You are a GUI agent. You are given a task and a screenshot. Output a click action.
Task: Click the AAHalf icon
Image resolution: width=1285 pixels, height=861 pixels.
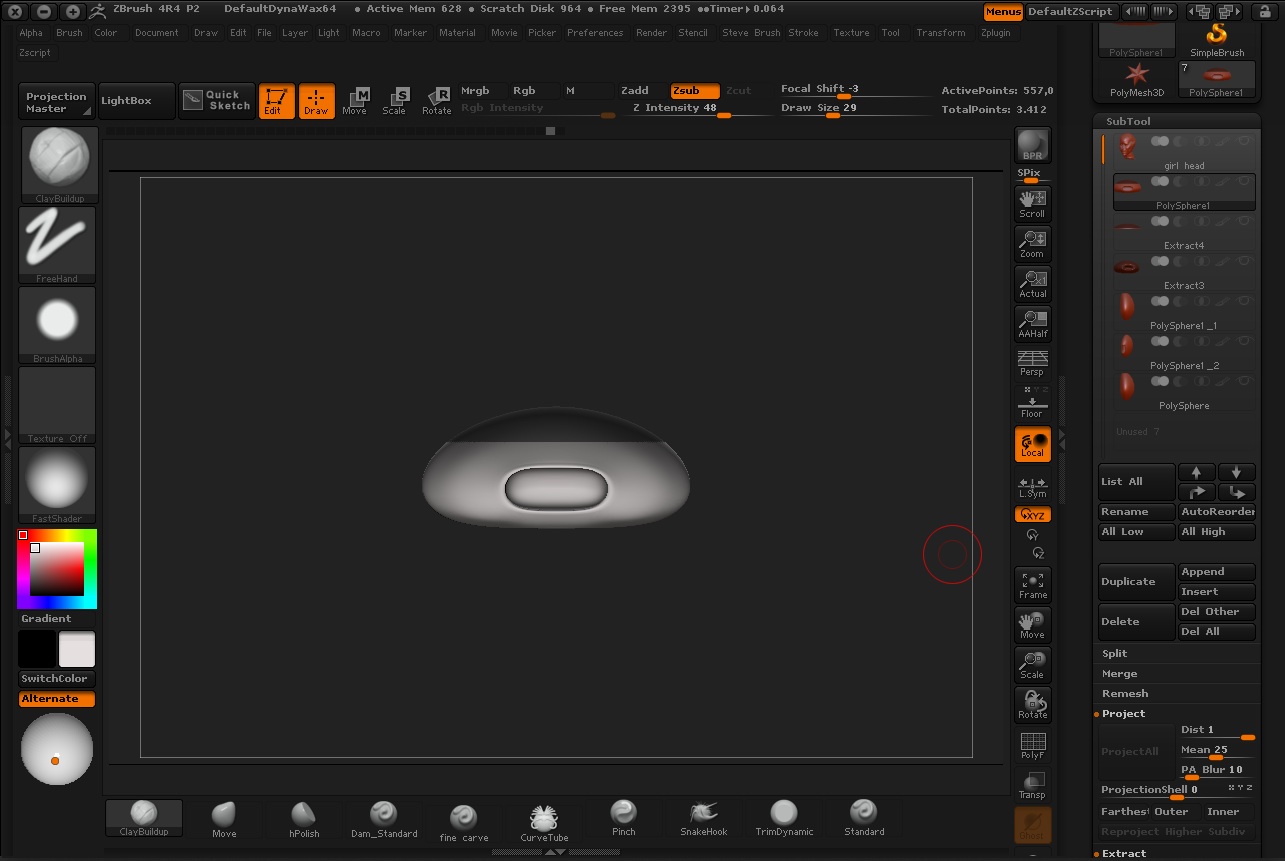point(1032,323)
